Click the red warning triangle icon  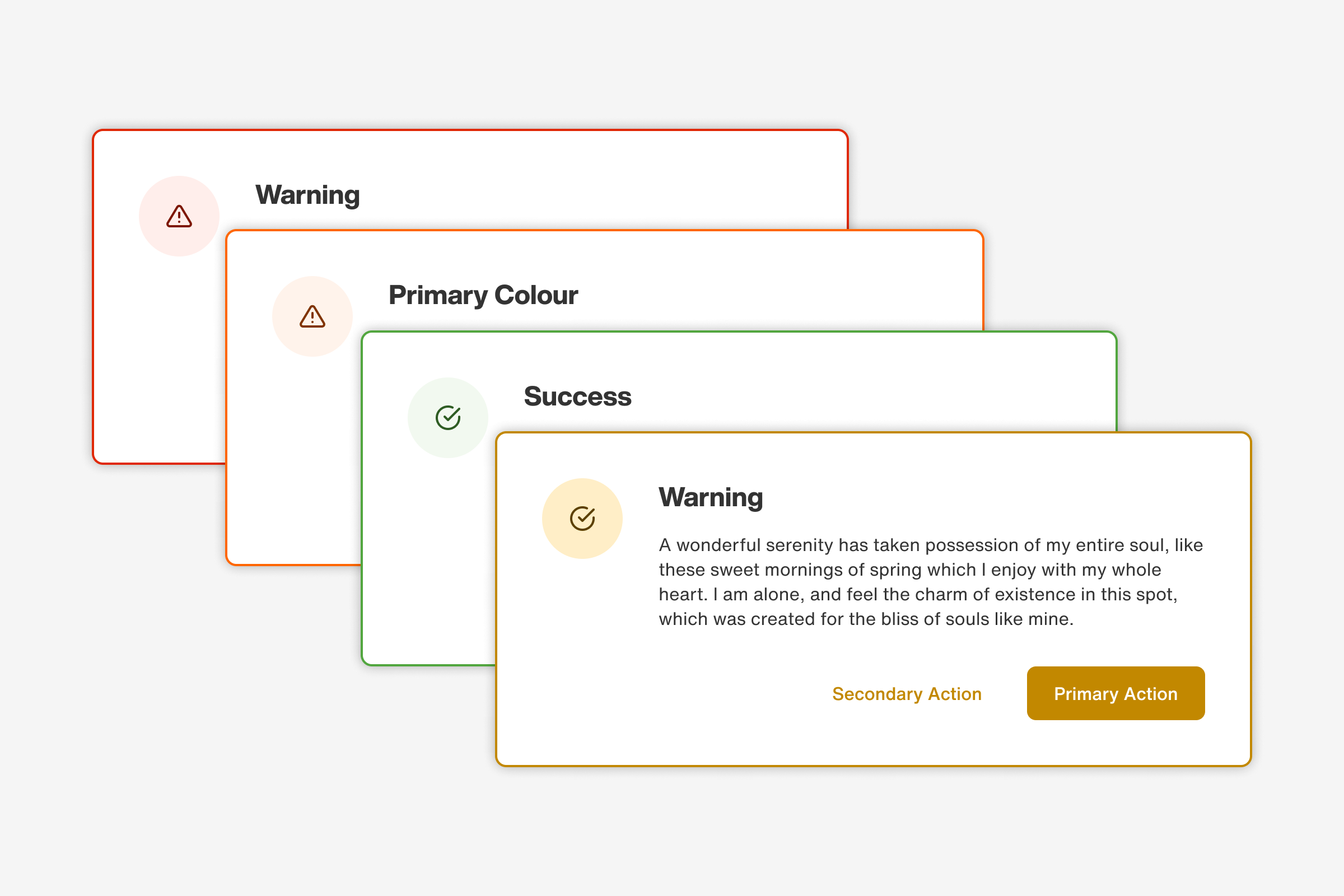(179, 217)
